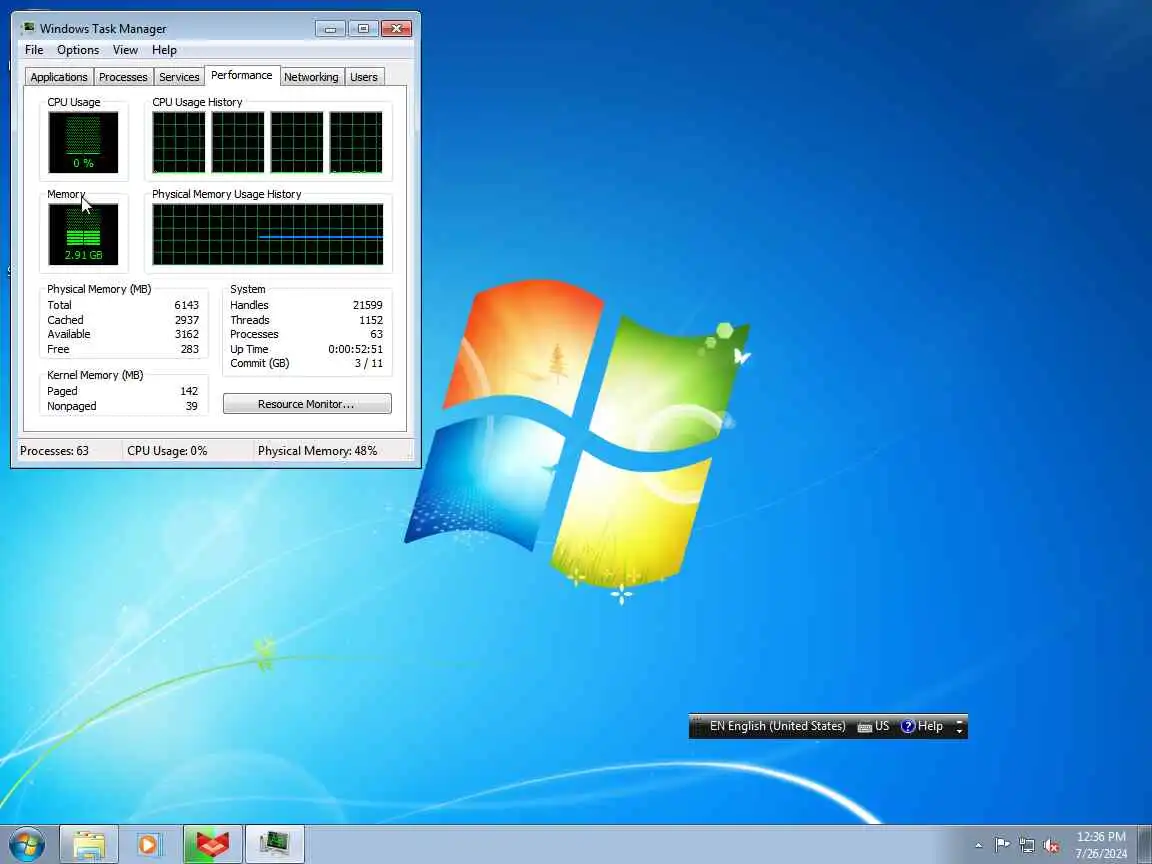Click the Handles value 21599
This screenshot has height=864, width=1152.
[x=367, y=305]
